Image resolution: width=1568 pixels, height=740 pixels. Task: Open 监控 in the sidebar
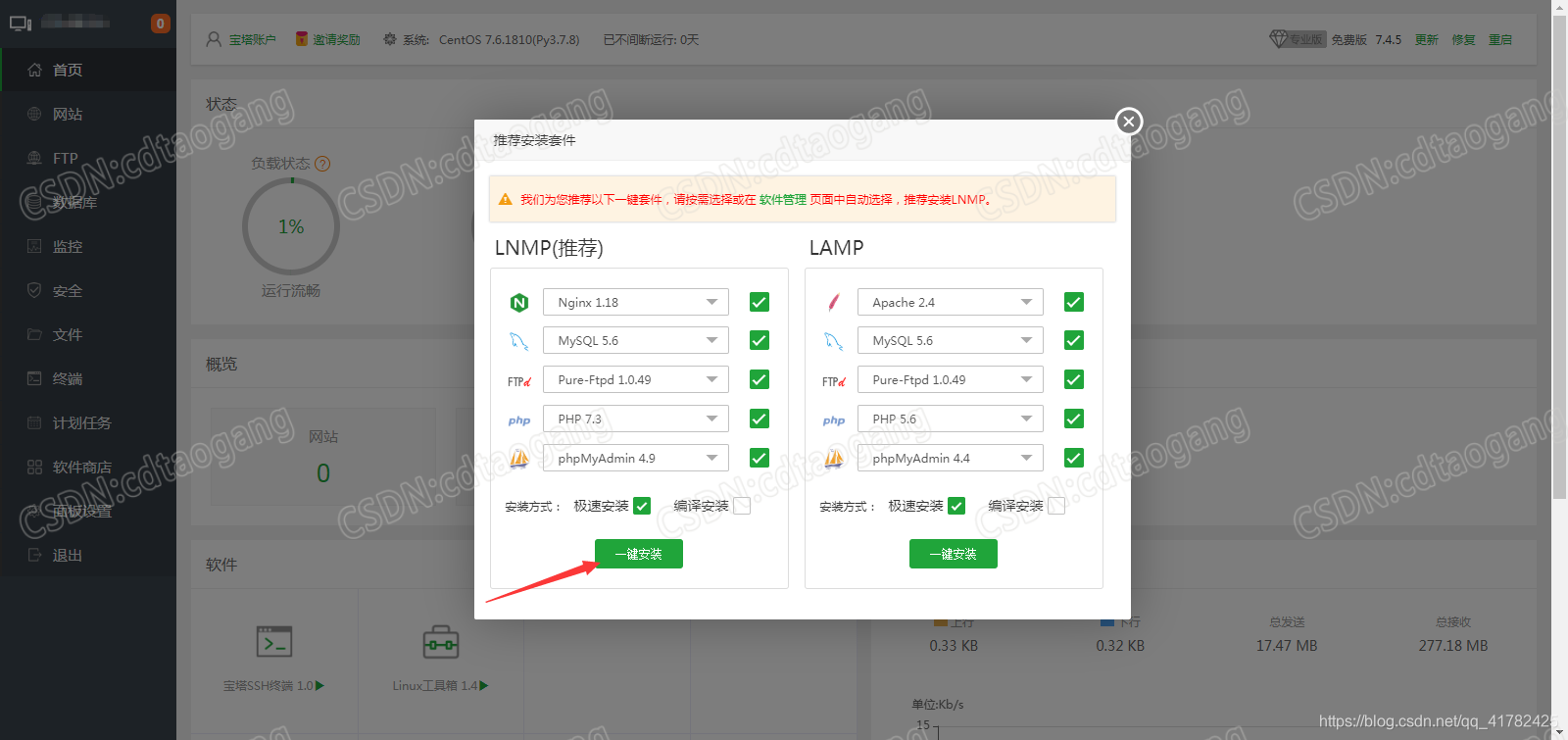[88, 246]
